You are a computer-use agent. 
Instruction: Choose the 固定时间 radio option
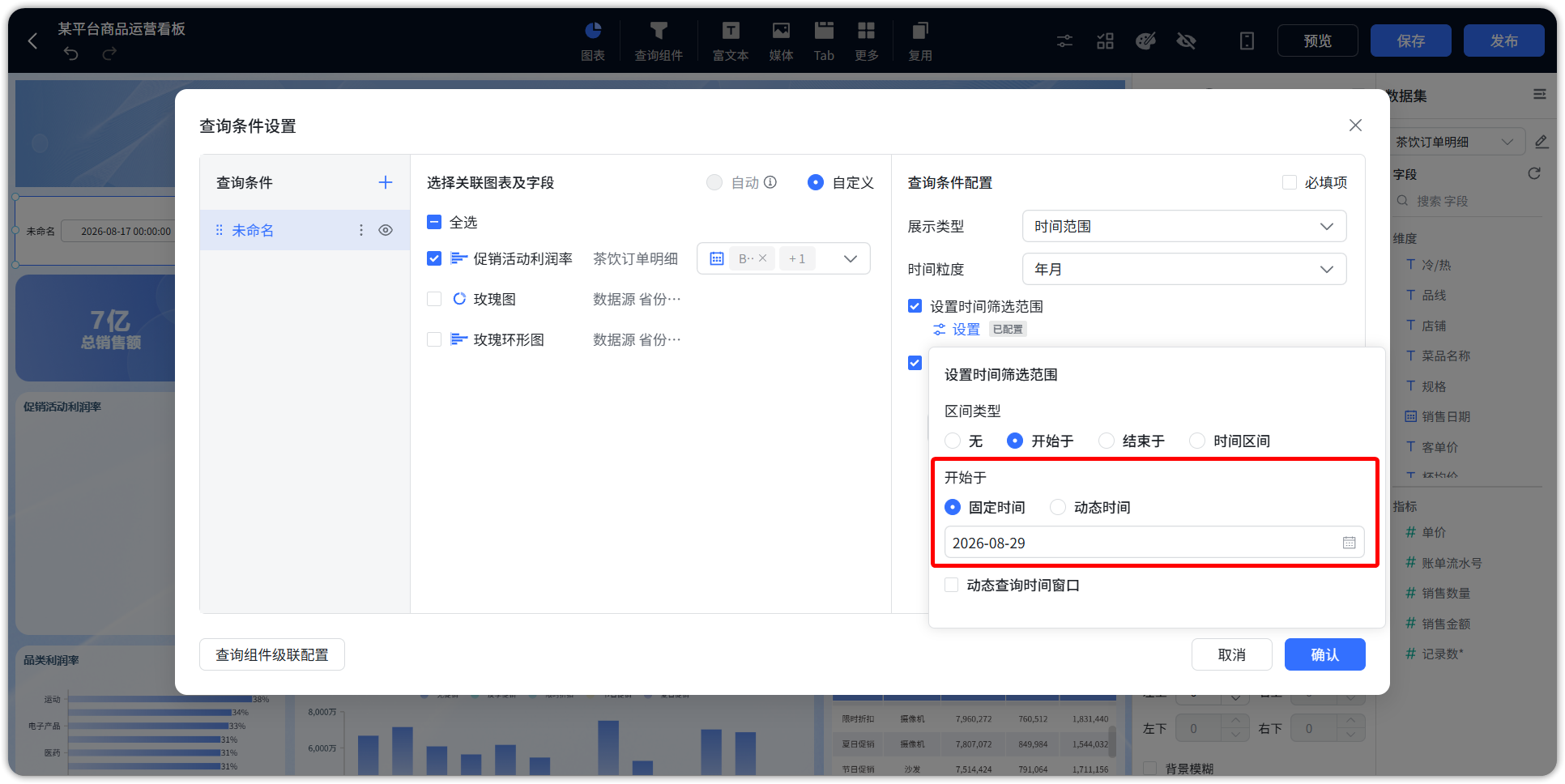953,507
